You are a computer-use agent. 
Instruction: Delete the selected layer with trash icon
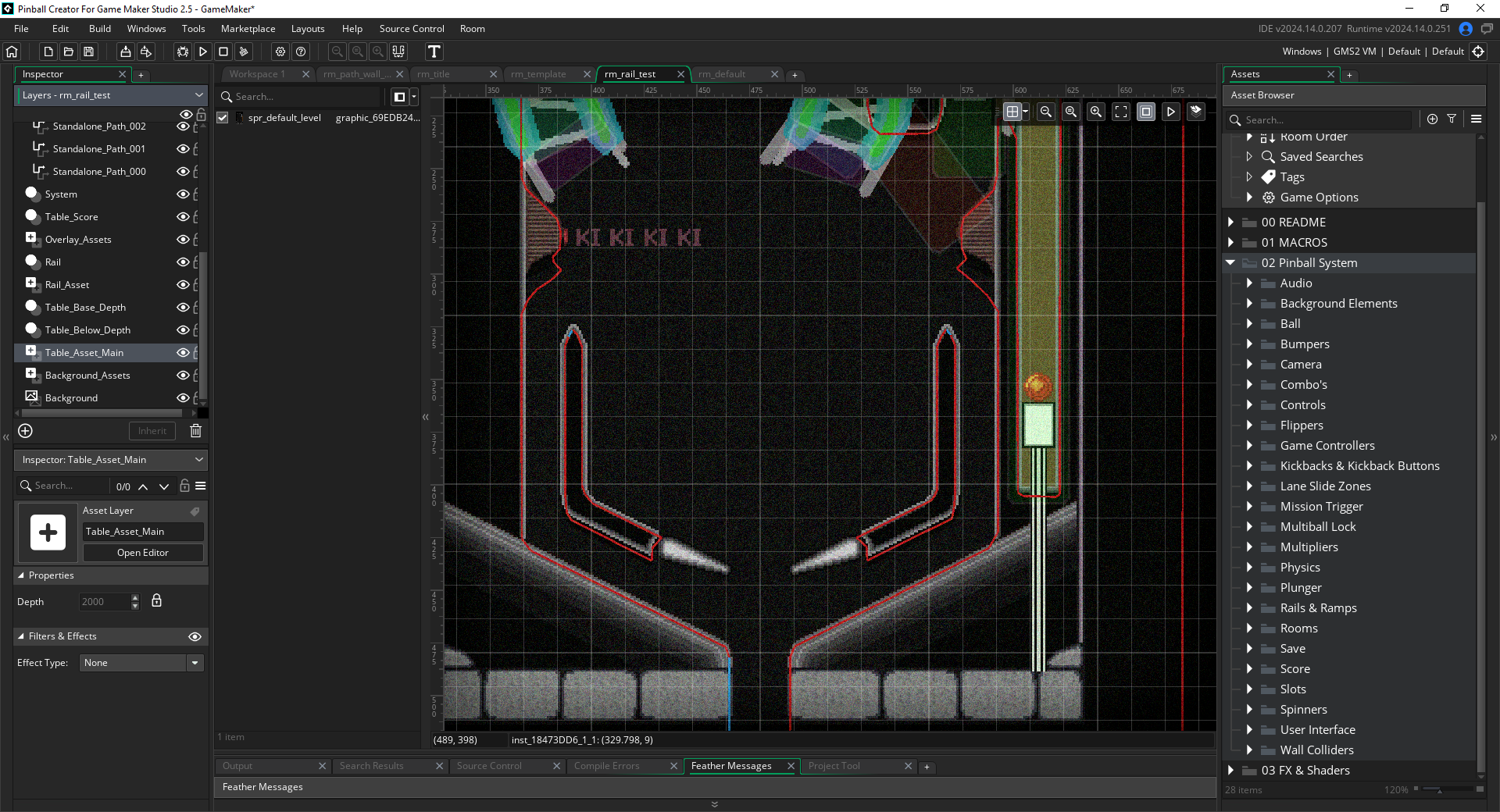point(196,431)
